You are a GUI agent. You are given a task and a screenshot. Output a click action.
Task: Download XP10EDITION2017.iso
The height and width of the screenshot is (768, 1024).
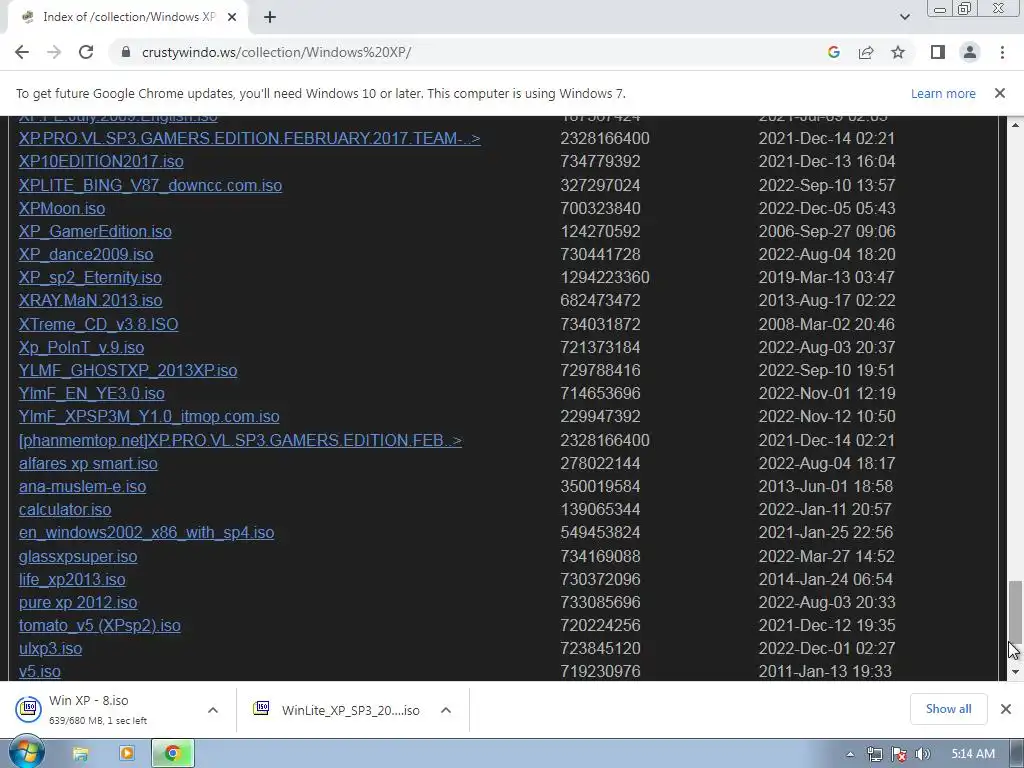[x=101, y=161]
